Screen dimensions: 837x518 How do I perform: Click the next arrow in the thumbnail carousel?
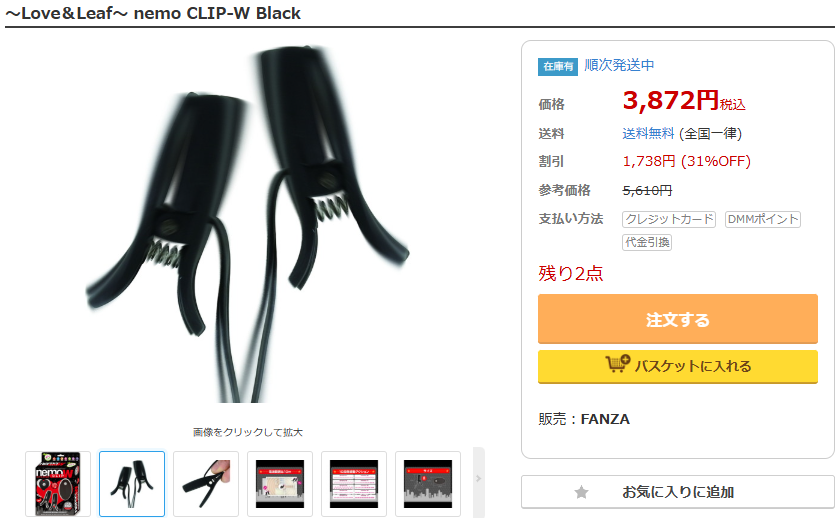click(478, 479)
